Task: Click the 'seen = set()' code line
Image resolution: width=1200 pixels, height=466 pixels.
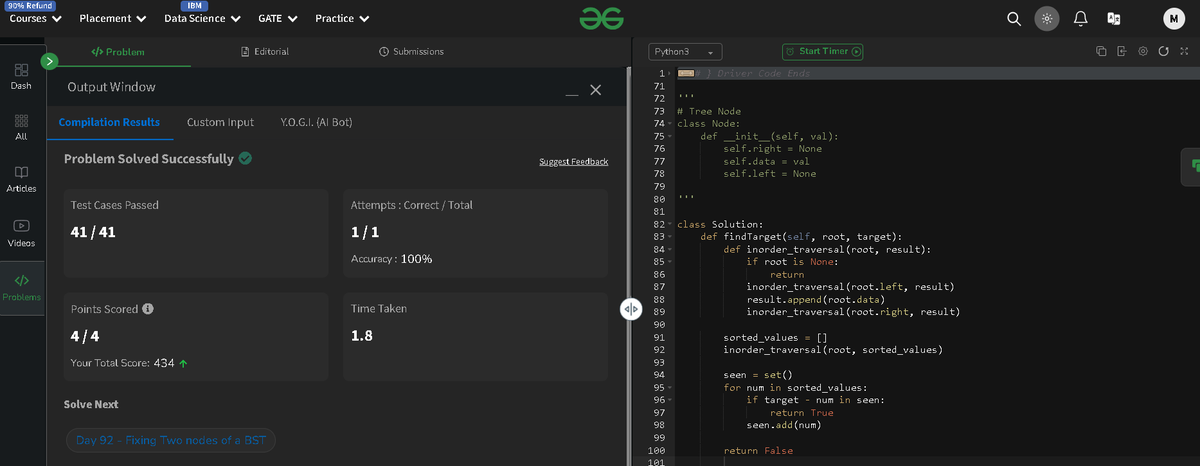Action: click(x=758, y=374)
